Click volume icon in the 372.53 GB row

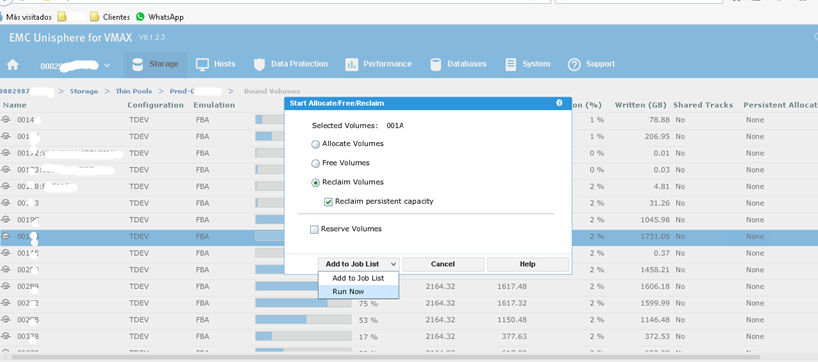pyautogui.click(x=6, y=337)
